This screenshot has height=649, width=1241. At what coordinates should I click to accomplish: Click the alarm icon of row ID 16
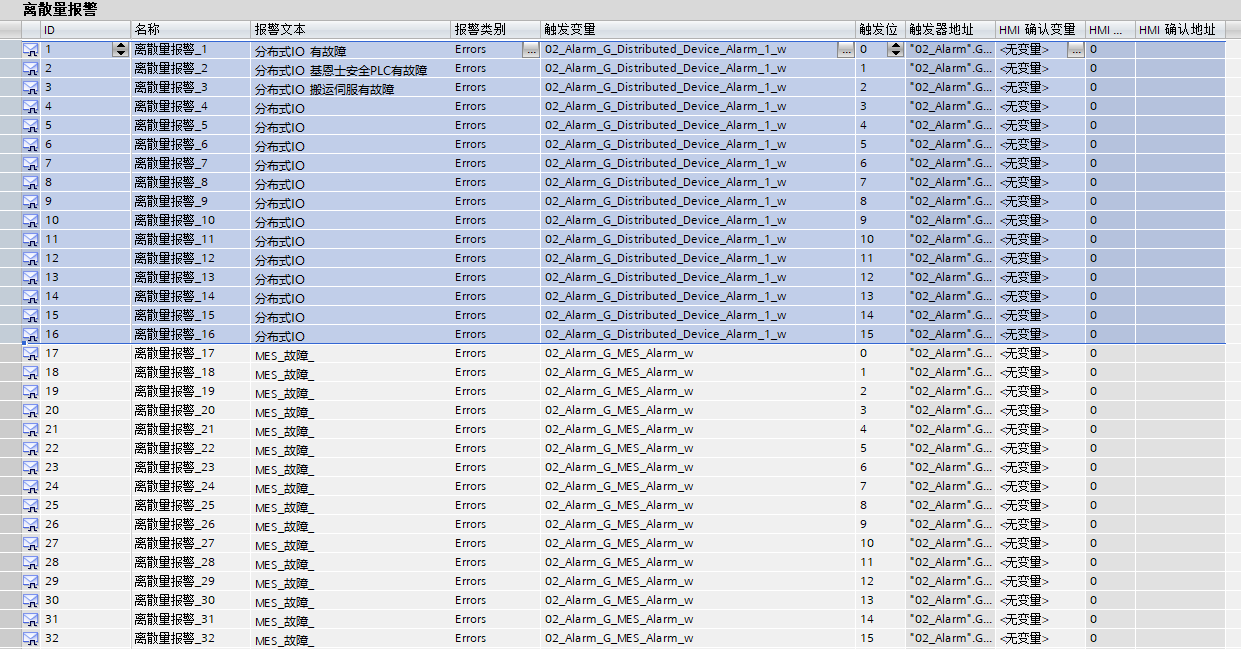[x=30, y=334]
